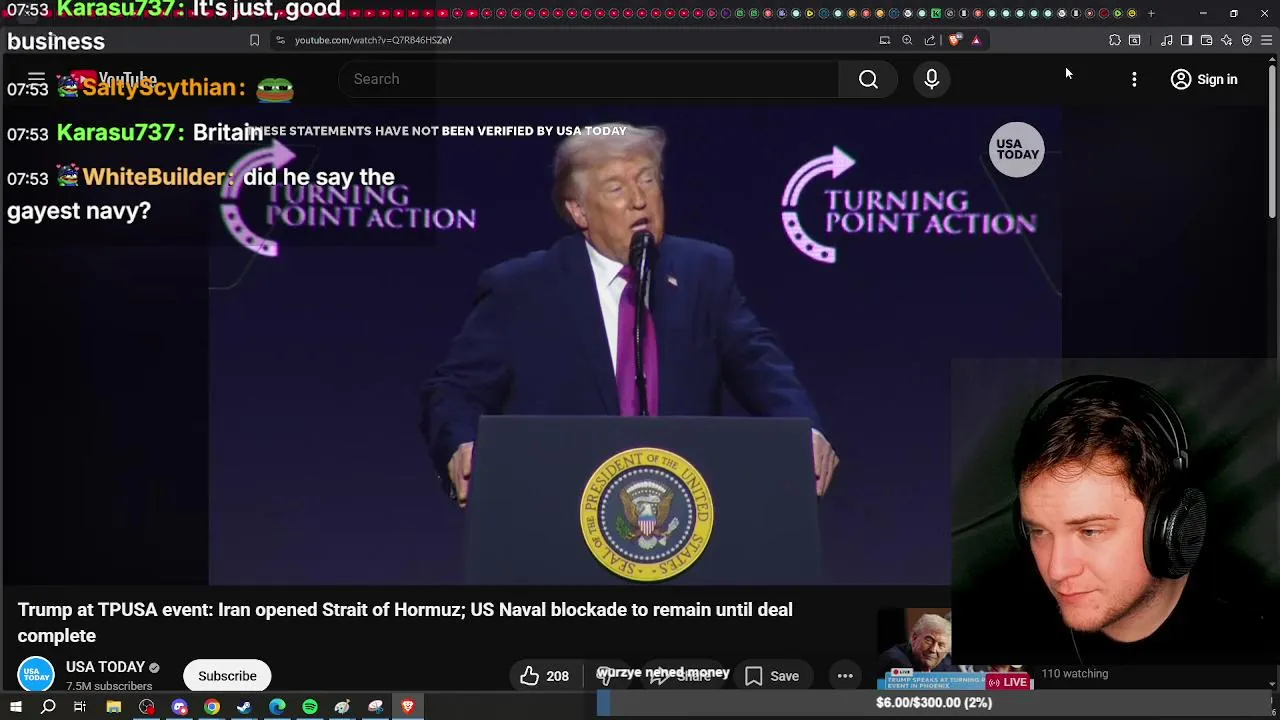
Task: Open a new browser tab
Action: (1151, 13)
